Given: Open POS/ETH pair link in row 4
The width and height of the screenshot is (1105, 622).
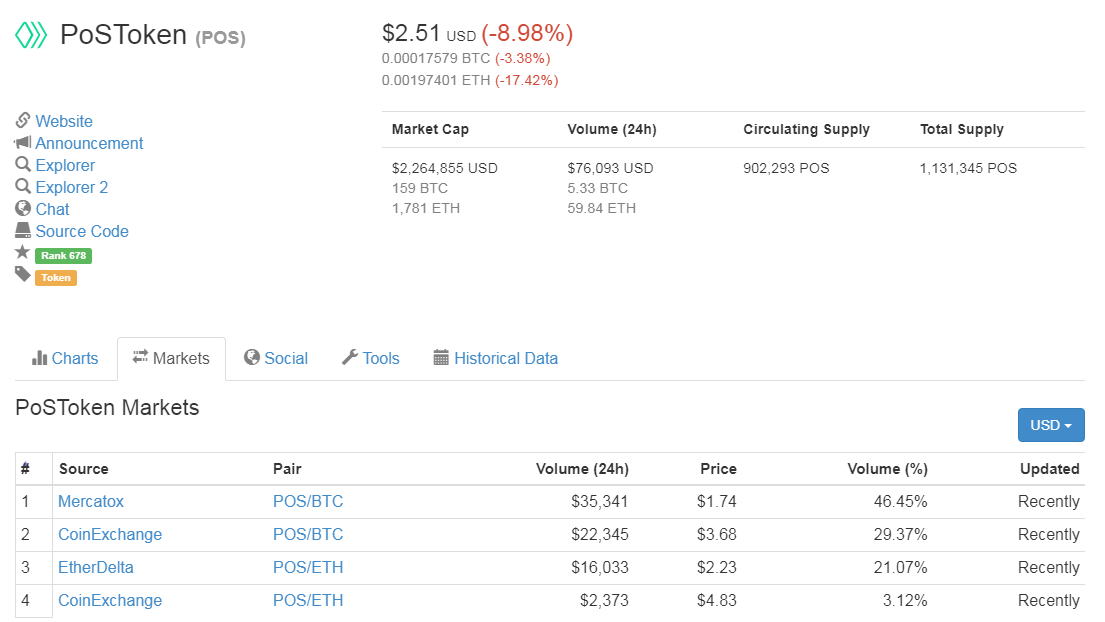Looking at the screenshot, I should pyautogui.click(x=308, y=601).
